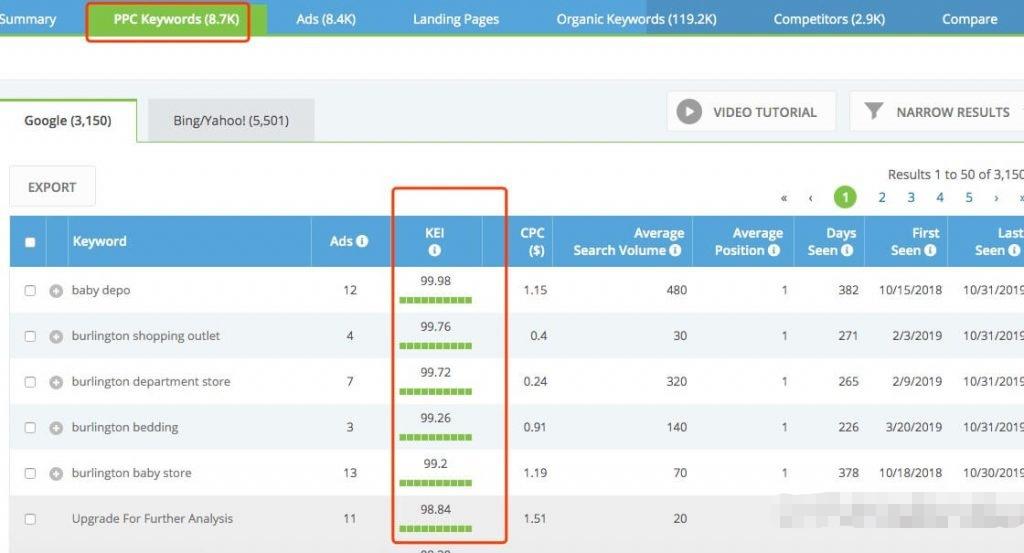Click the KEI bar for burlington bedding

(436, 437)
